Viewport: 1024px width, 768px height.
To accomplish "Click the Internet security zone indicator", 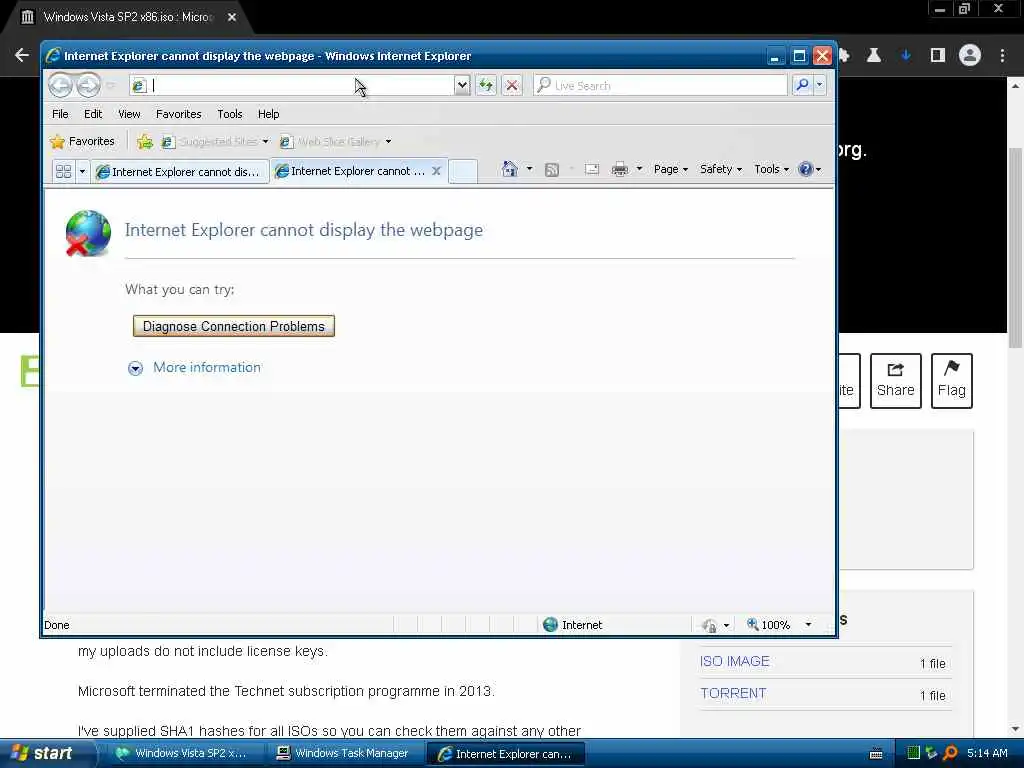I will pyautogui.click(x=573, y=625).
